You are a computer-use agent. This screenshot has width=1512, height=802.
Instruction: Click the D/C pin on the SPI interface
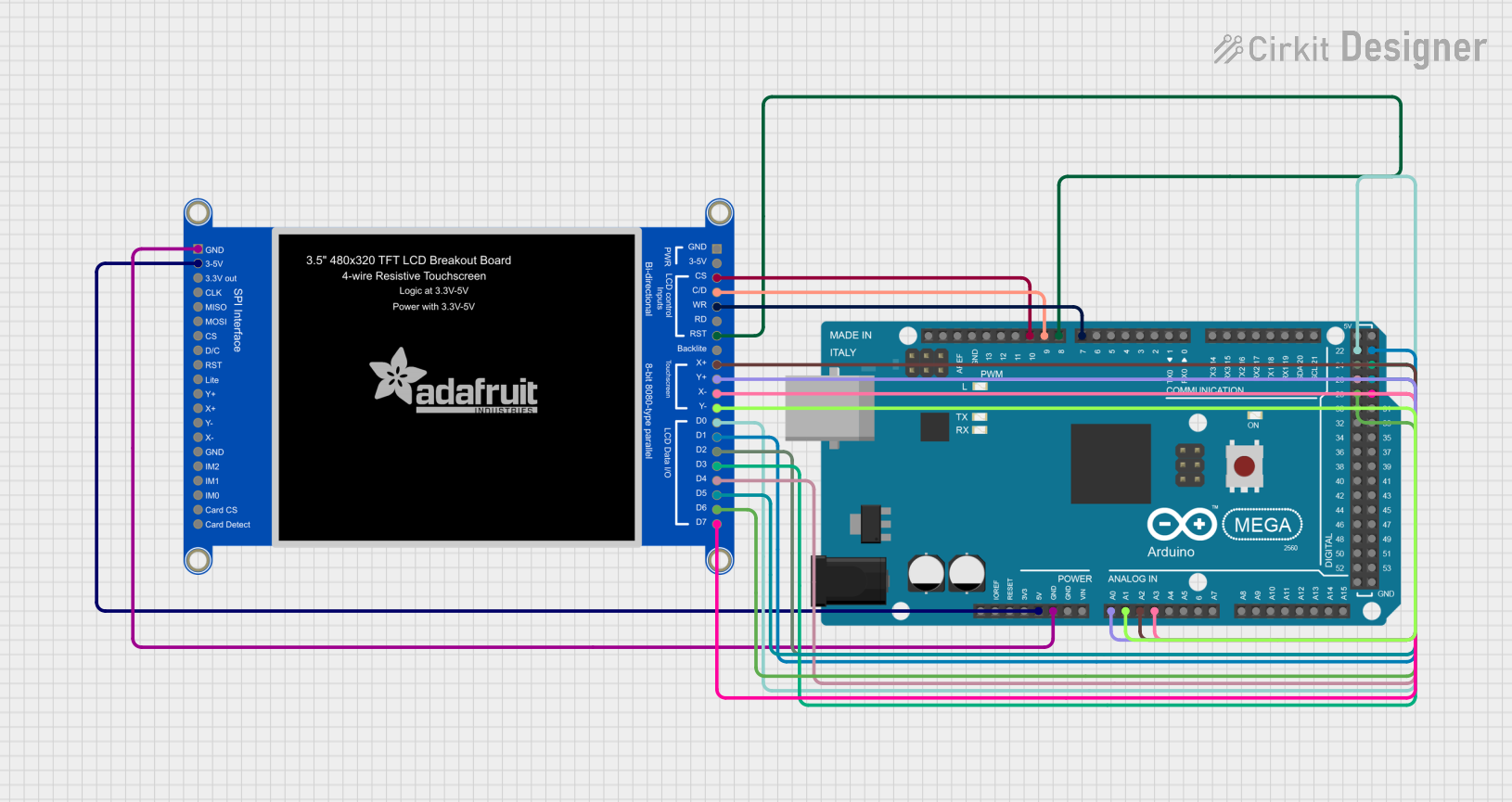(198, 350)
